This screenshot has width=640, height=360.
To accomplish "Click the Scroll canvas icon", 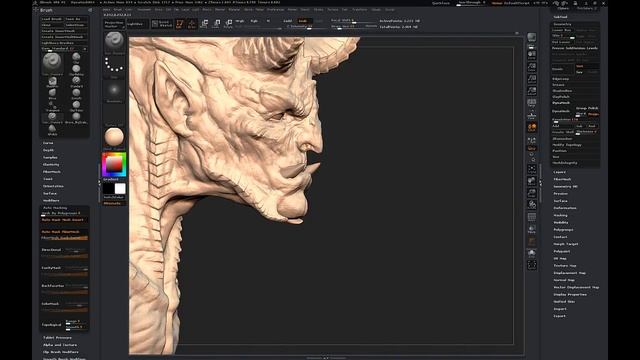I will coord(531,55).
